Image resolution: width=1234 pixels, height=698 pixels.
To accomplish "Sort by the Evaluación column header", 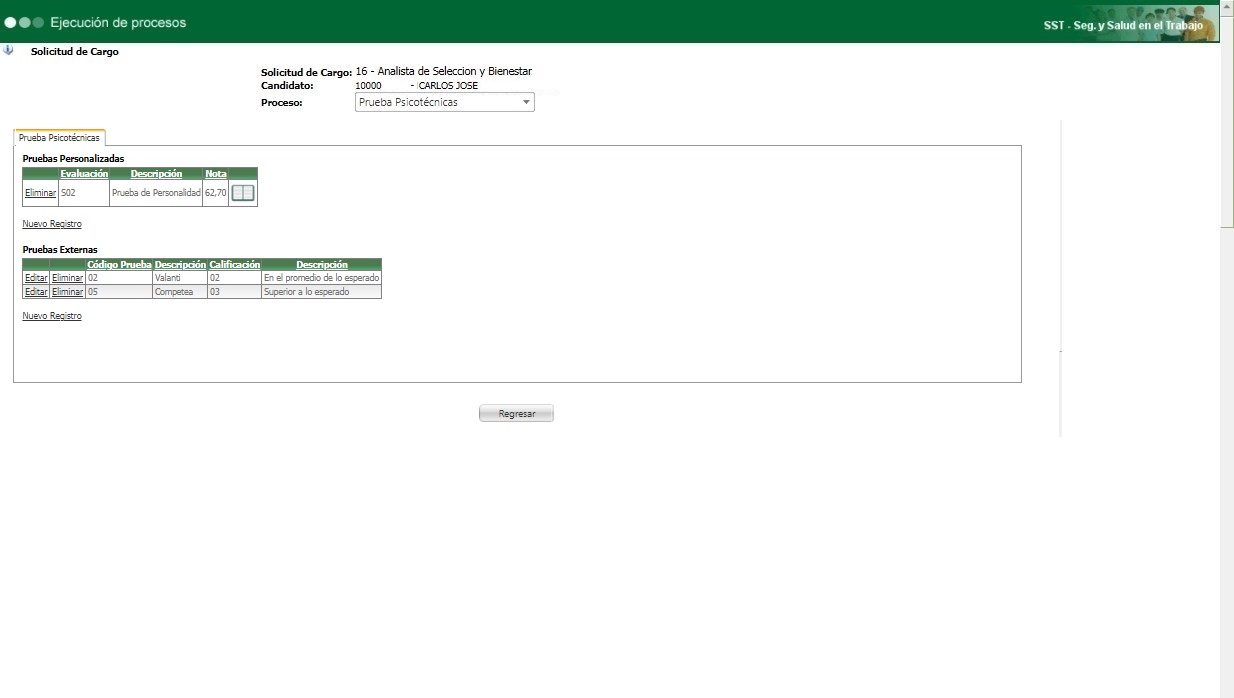I will point(84,174).
